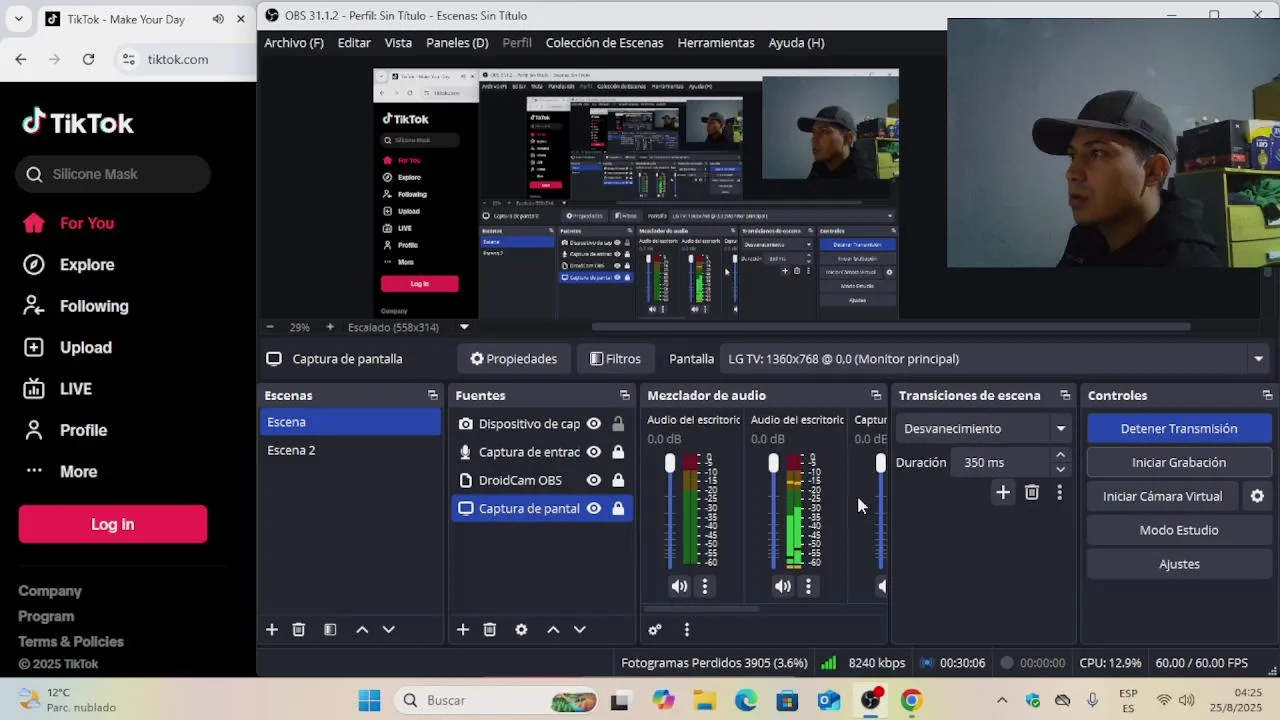Open the Editar menu
Screen dimensions: 1280x720
point(354,43)
